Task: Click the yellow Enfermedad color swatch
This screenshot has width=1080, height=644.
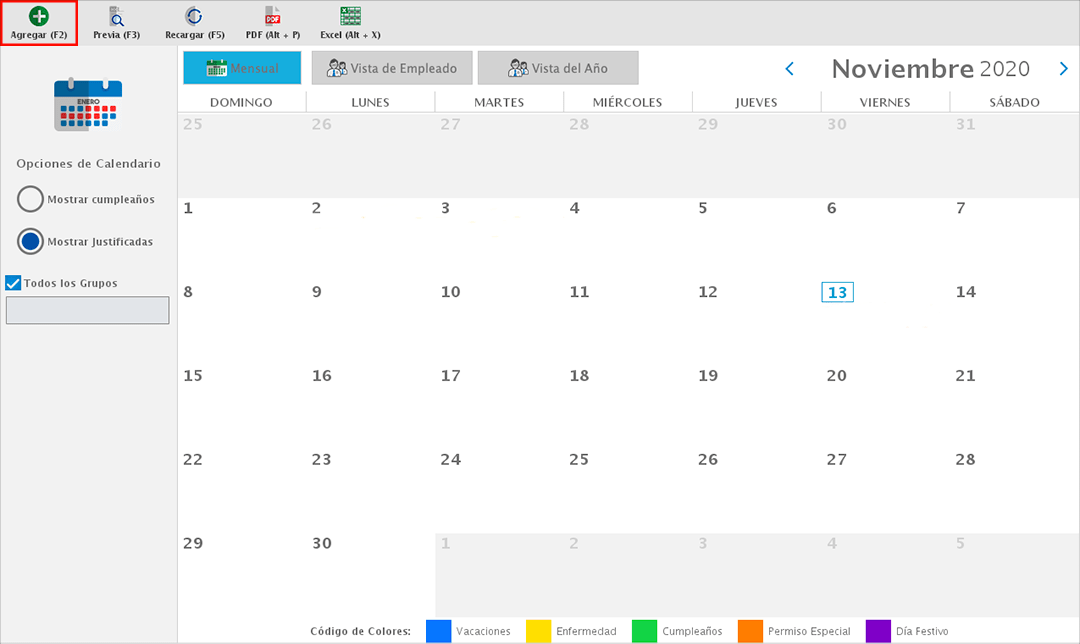Action: [x=538, y=631]
